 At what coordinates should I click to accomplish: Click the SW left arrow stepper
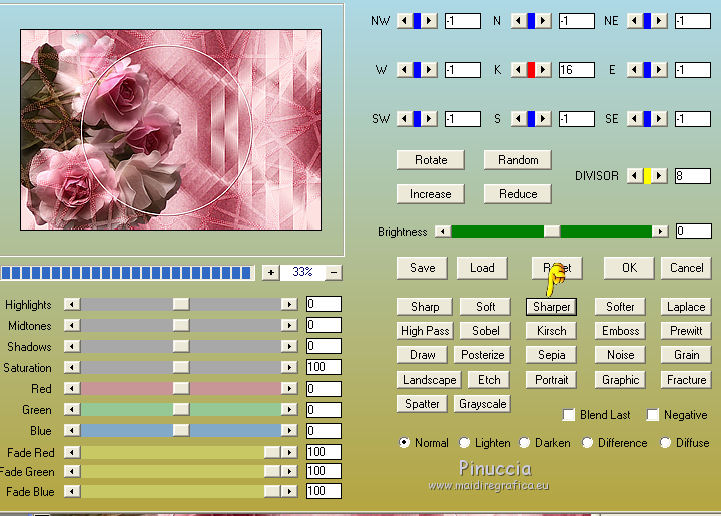(405, 119)
